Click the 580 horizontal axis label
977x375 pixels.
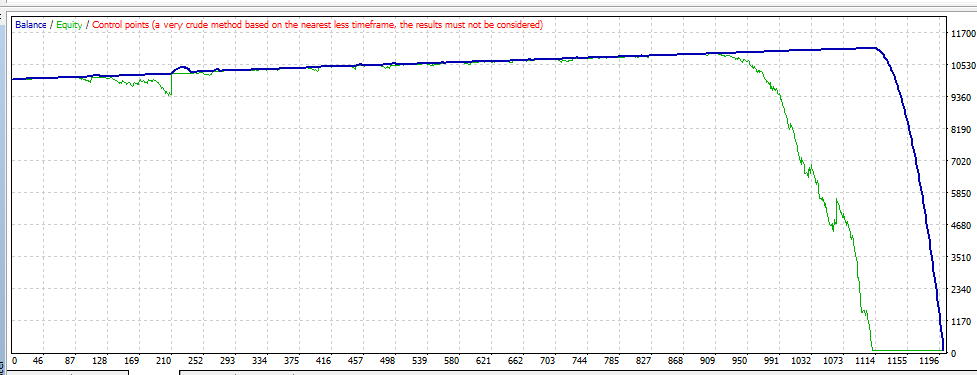point(452,361)
